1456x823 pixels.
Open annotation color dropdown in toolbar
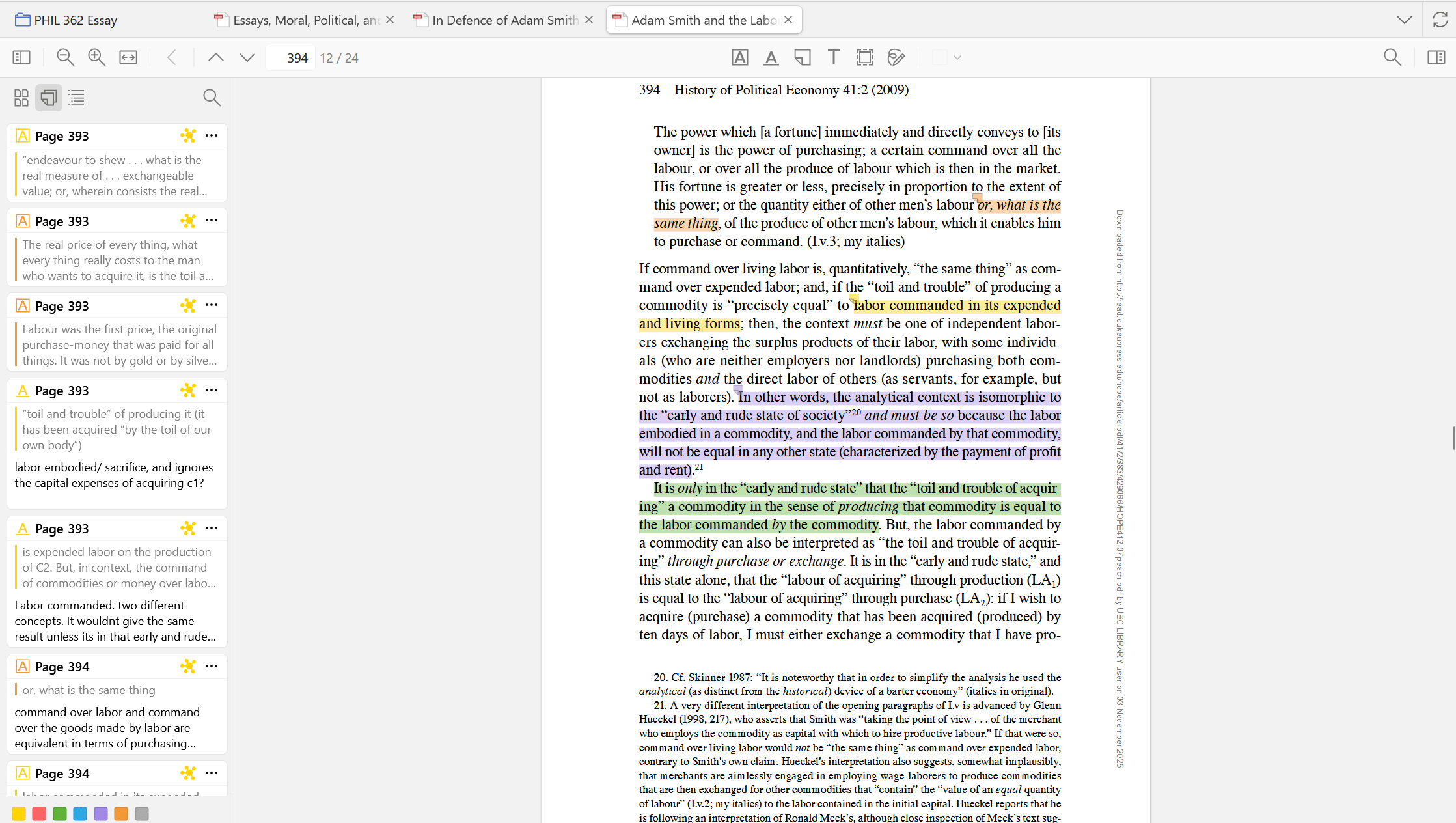(947, 57)
